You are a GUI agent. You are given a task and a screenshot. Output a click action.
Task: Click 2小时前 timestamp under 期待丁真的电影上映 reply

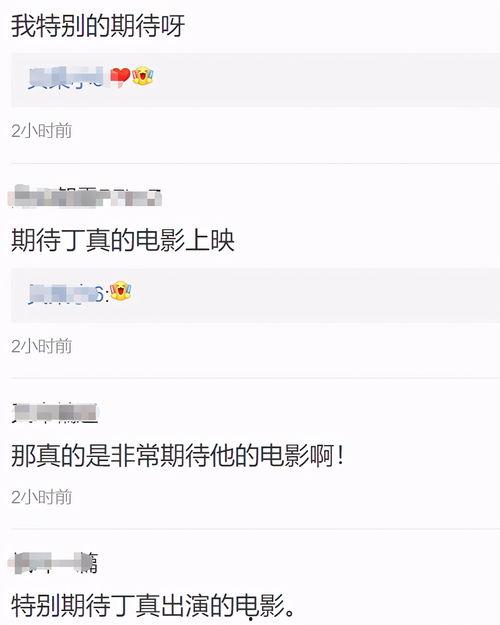pos(41,346)
